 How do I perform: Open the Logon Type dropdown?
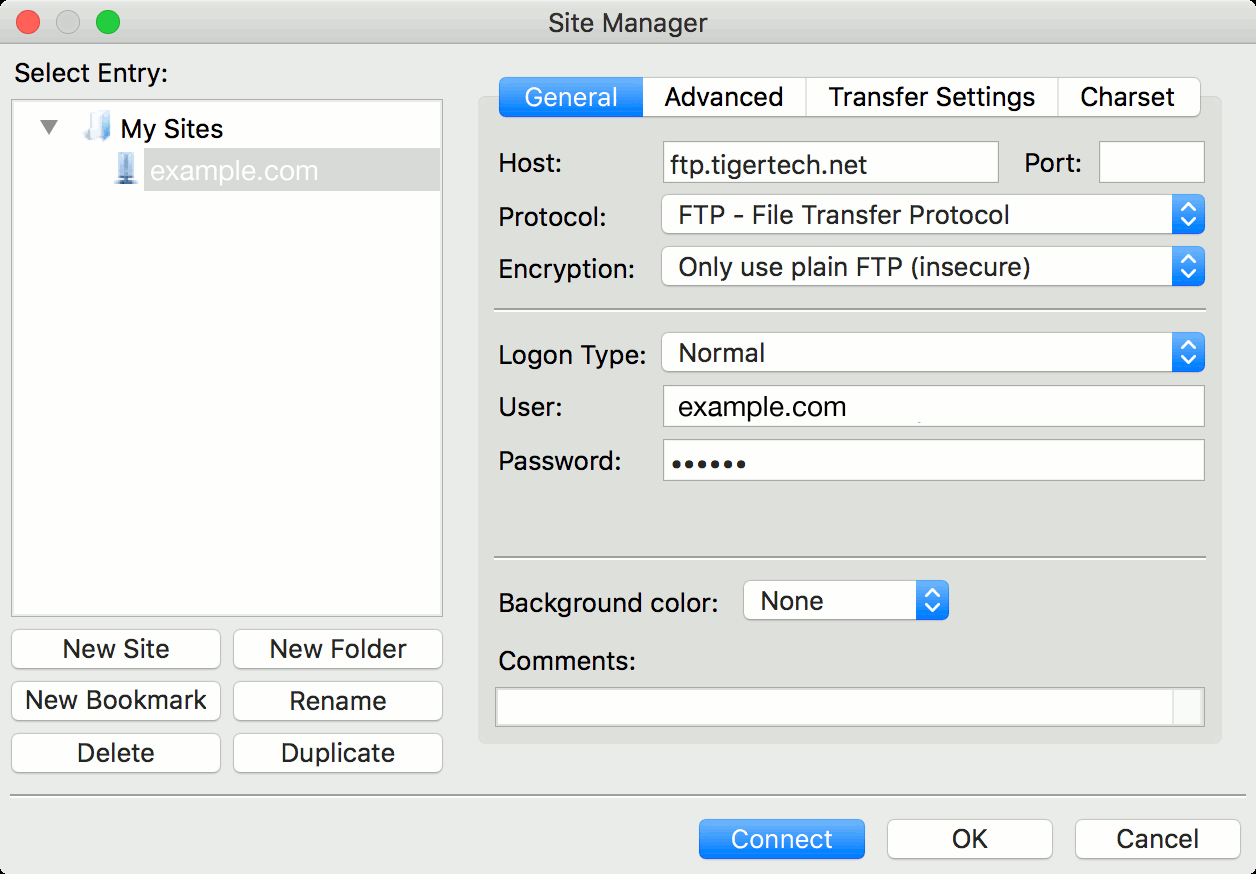tap(1188, 352)
